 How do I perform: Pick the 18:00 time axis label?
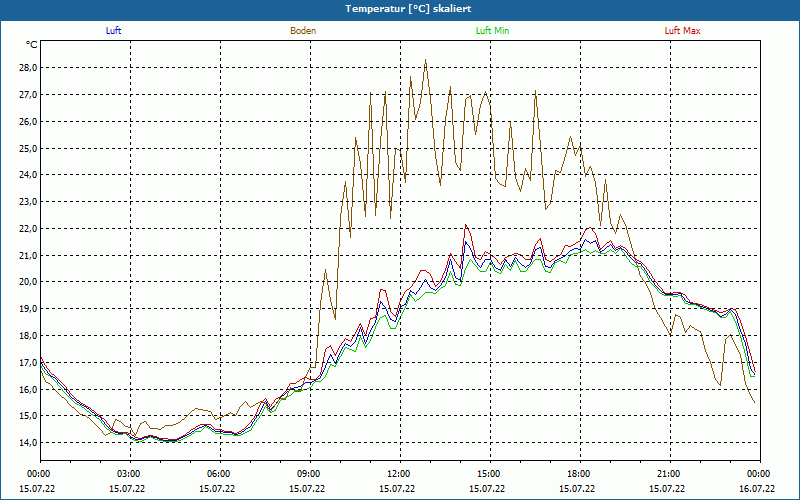579,474
